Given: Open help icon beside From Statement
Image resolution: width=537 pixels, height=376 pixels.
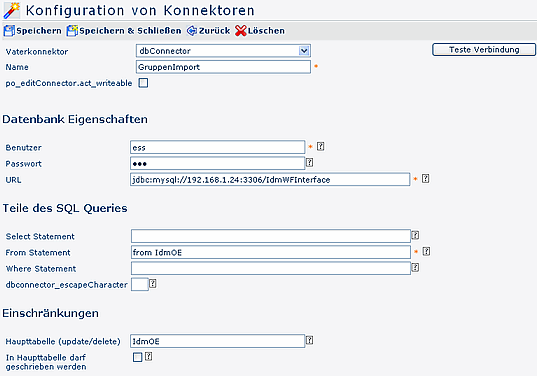Looking at the screenshot, I should point(426,251).
